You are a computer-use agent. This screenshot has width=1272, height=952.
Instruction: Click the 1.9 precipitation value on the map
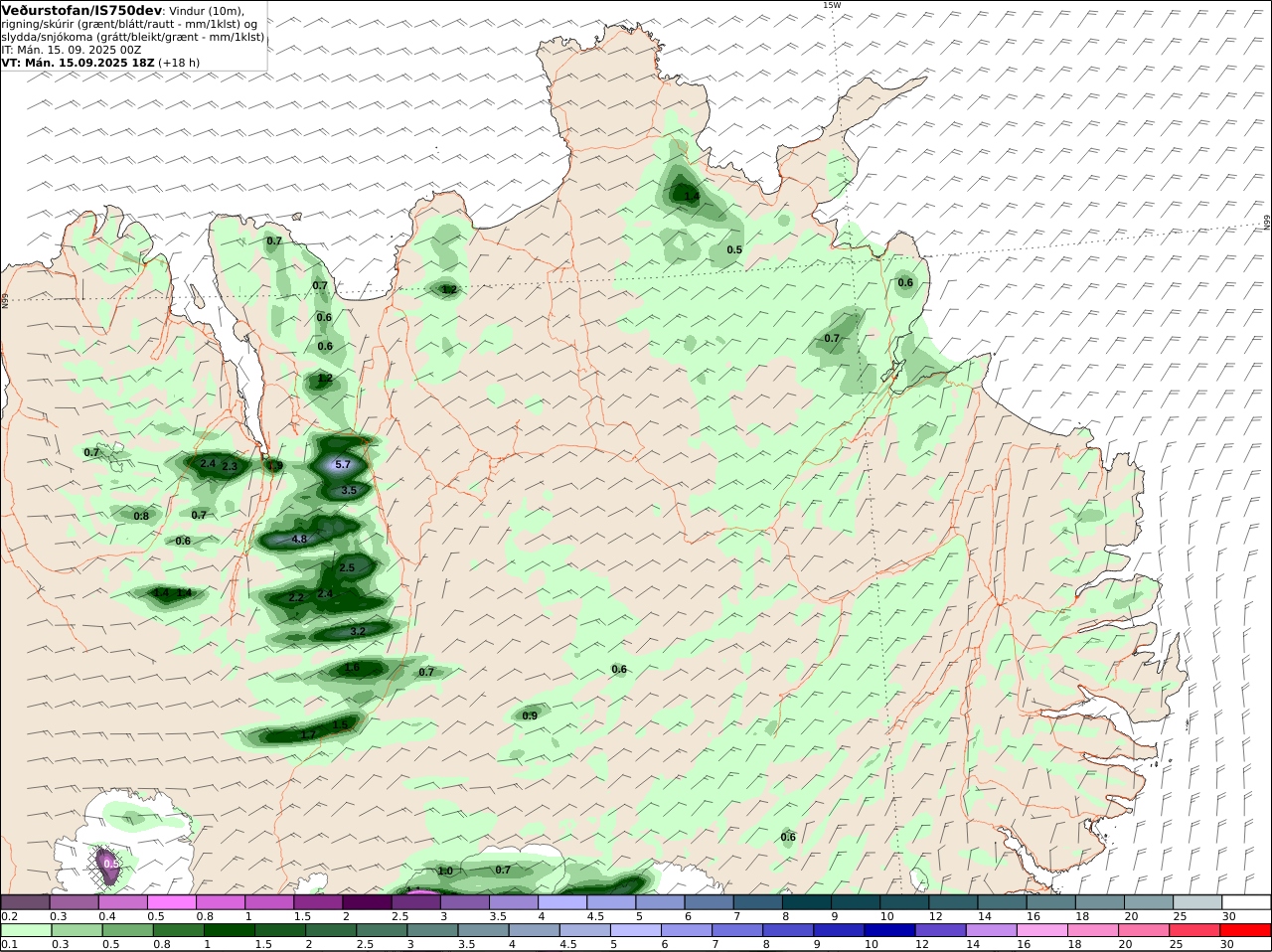click(275, 465)
